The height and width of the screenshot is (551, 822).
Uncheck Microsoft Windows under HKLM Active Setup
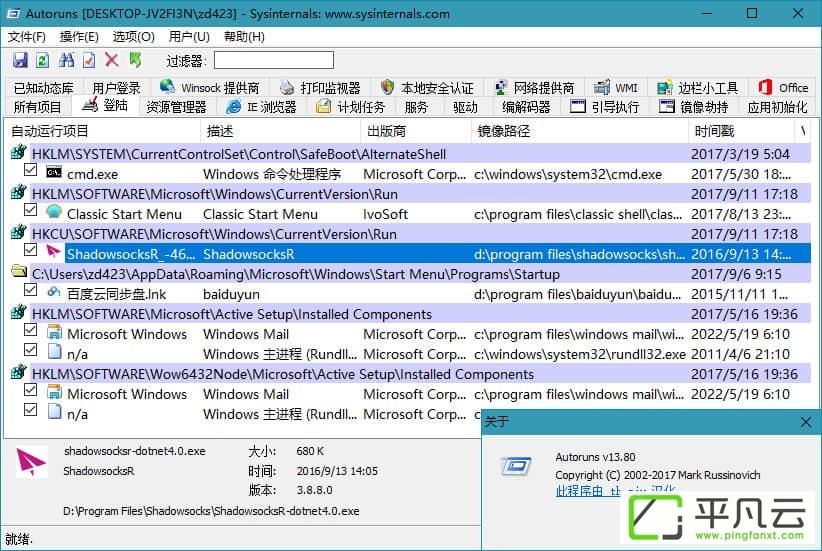pos(31,330)
